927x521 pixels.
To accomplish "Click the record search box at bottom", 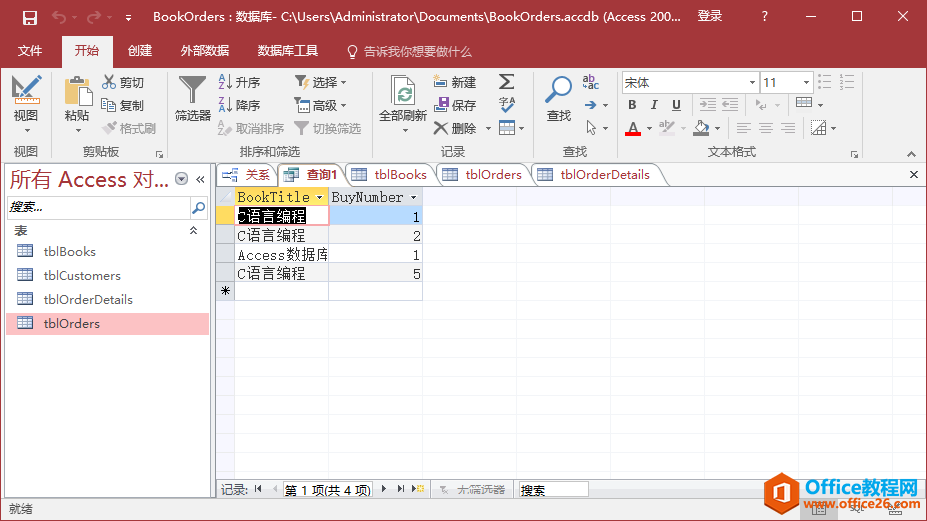I will pos(553,490).
